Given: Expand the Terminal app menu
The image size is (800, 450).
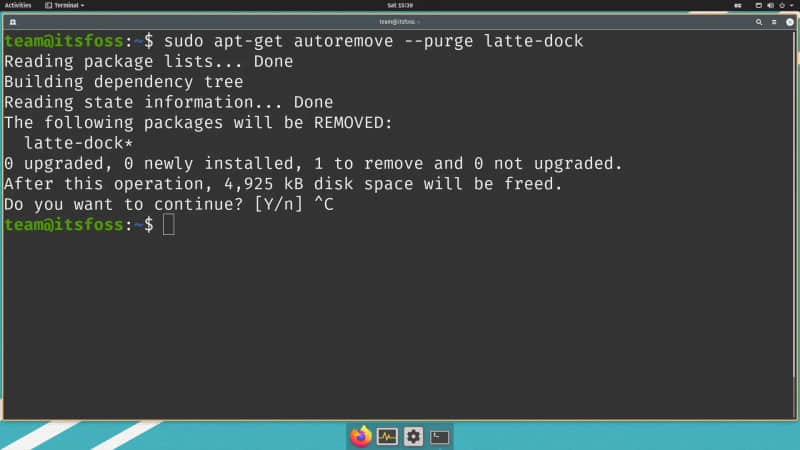Looking at the screenshot, I should [65, 5].
